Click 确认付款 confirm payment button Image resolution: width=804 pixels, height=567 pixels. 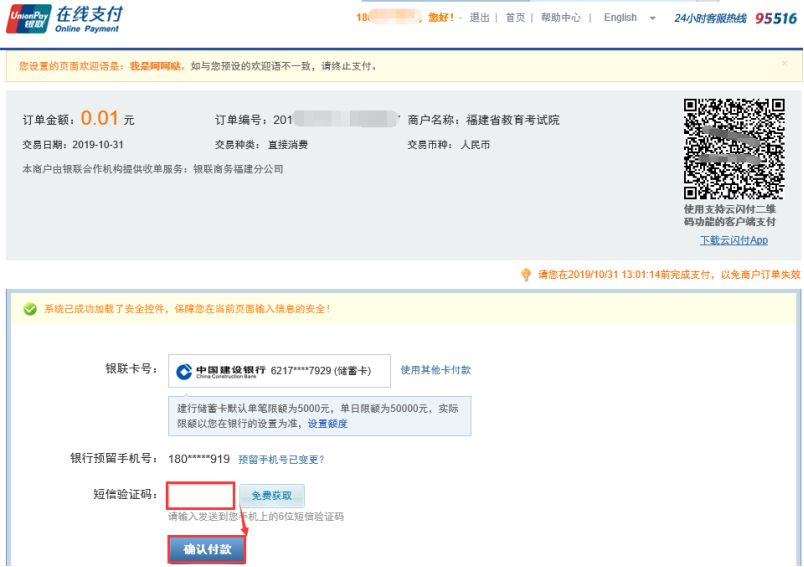(206, 550)
